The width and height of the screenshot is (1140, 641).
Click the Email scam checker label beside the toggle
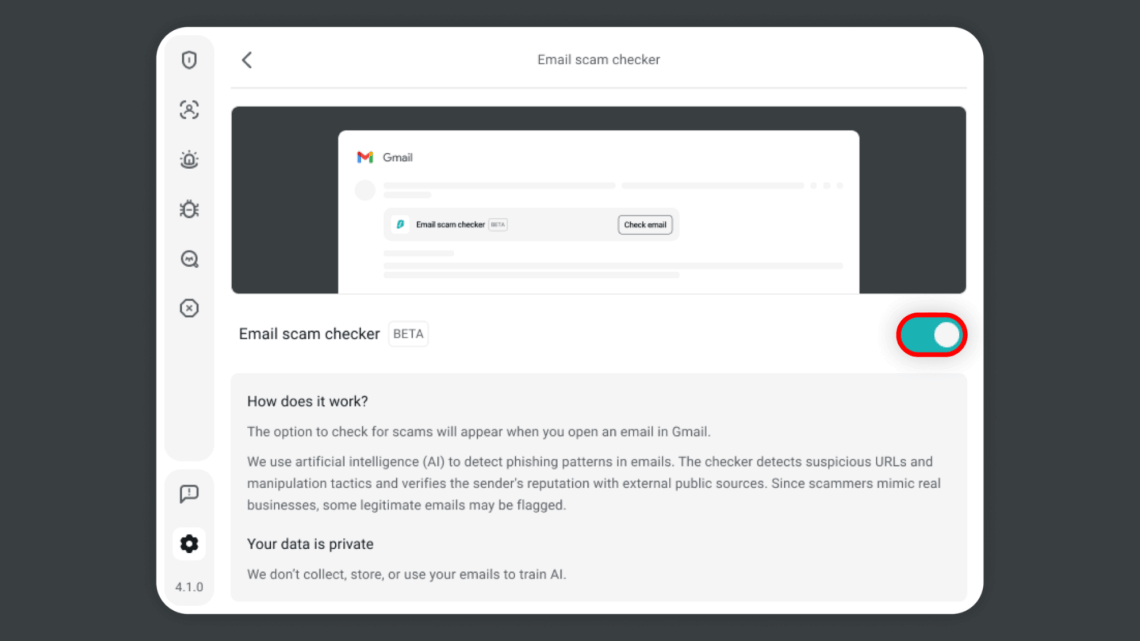point(309,334)
